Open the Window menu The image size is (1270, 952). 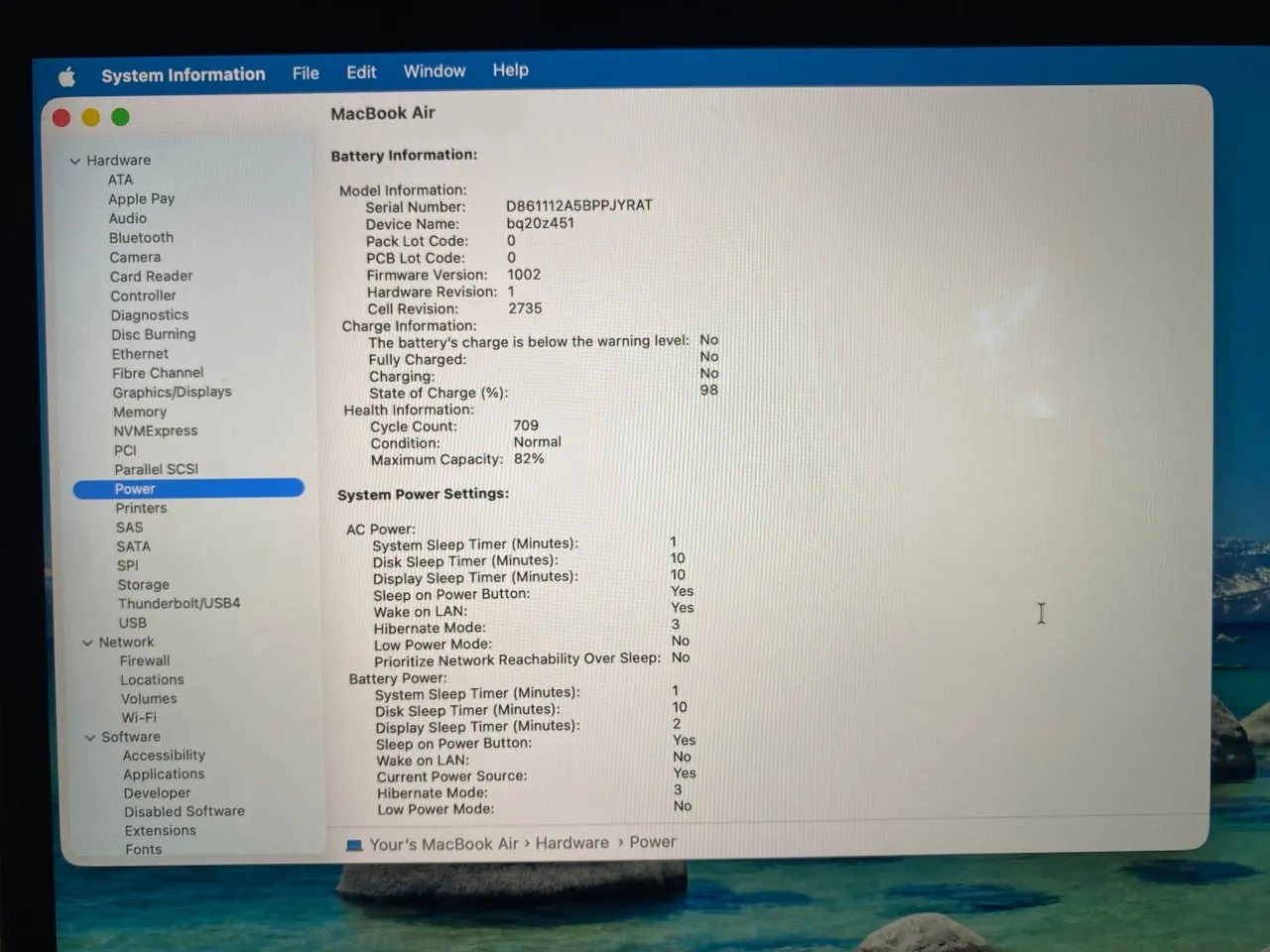click(435, 71)
